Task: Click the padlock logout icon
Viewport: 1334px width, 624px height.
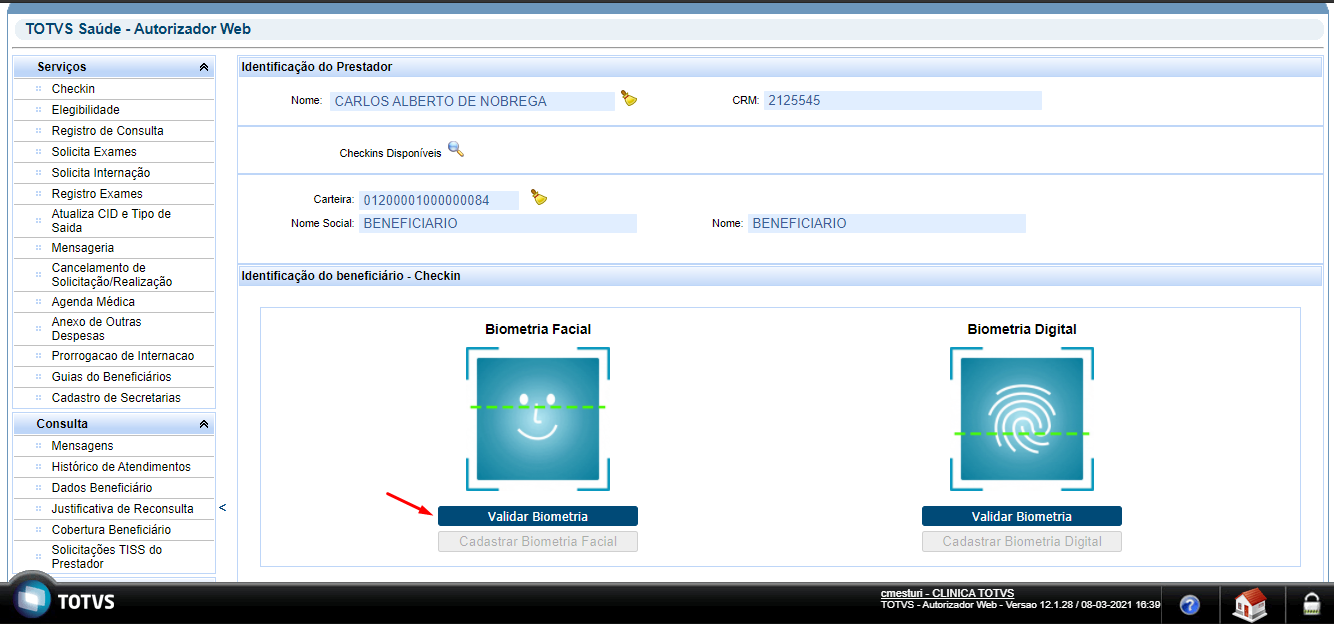Action: coord(1310,604)
